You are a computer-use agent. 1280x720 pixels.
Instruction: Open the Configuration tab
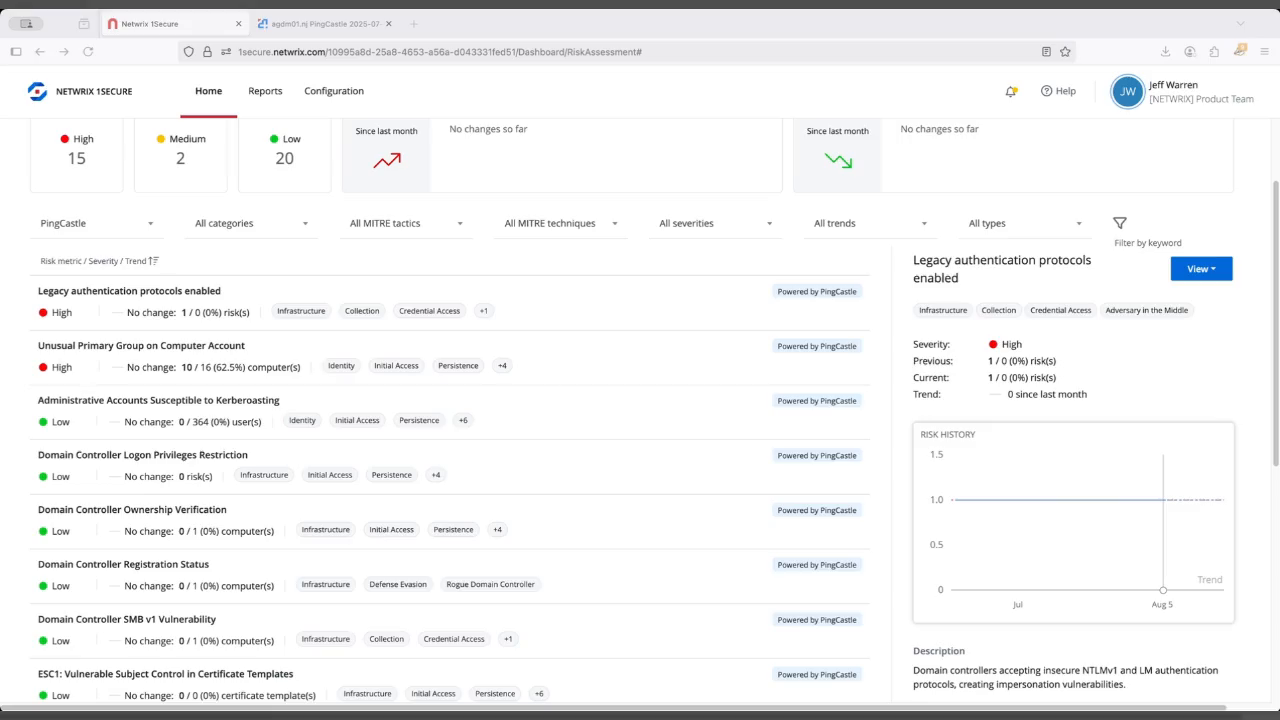(x=334, y=91)
